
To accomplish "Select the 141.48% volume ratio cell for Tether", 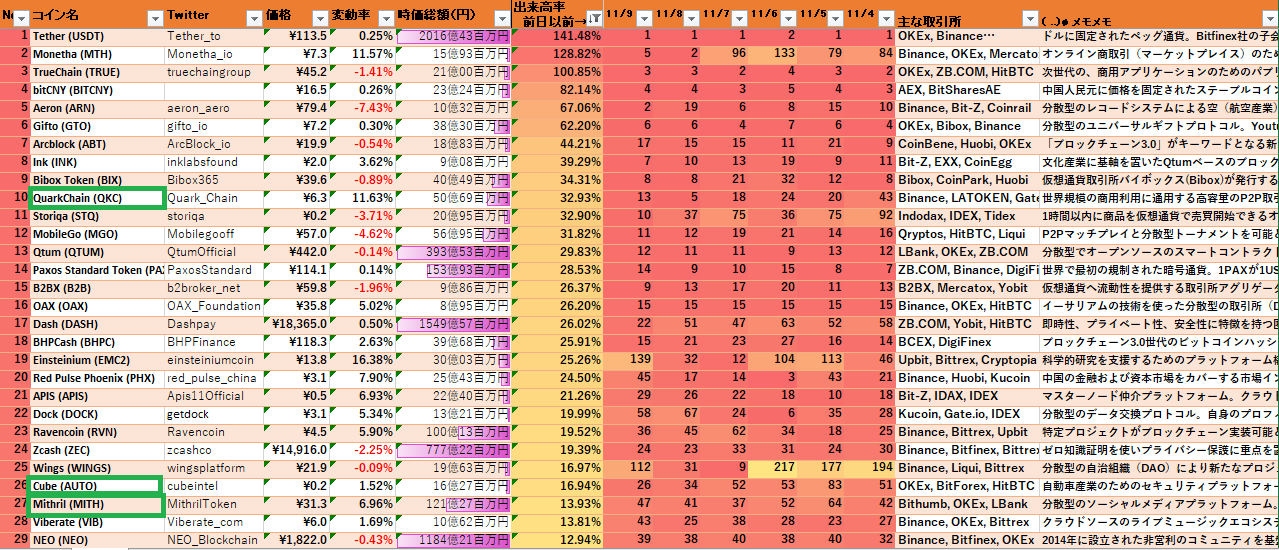I will pos(557,36).
